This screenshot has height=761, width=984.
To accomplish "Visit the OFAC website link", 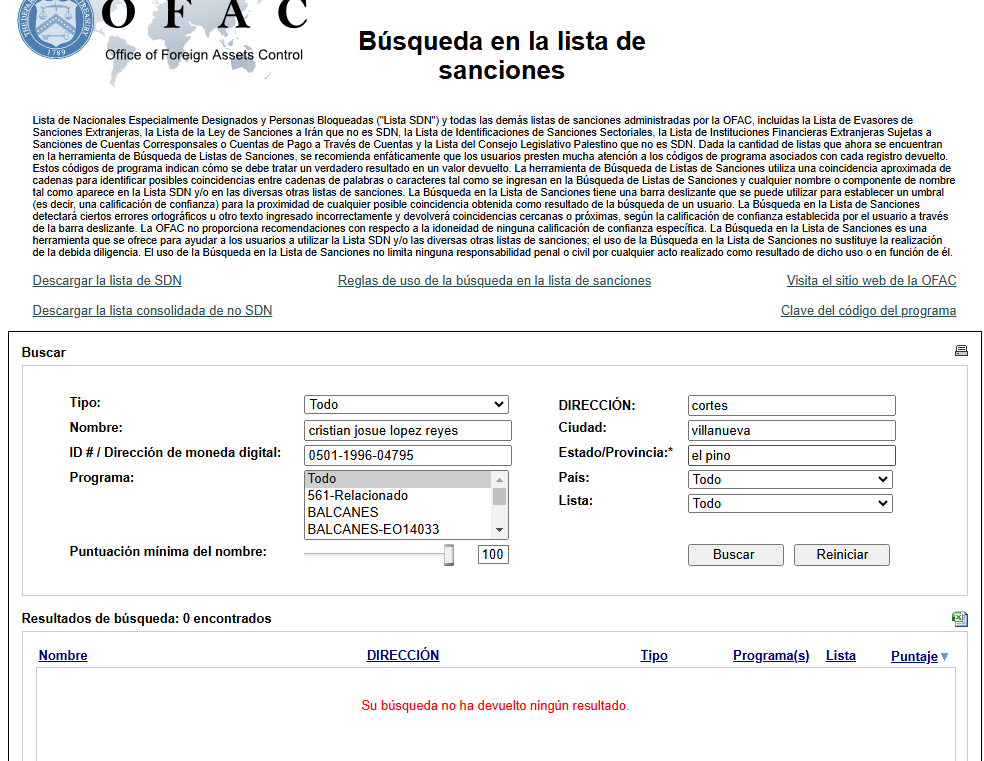I will [871, 281].
